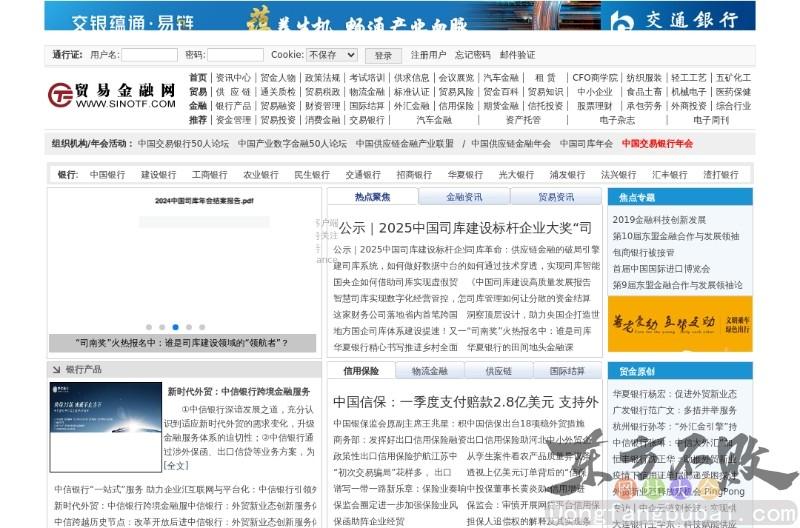Open CFO商学院 navigation item

click(x=595, y=78)
